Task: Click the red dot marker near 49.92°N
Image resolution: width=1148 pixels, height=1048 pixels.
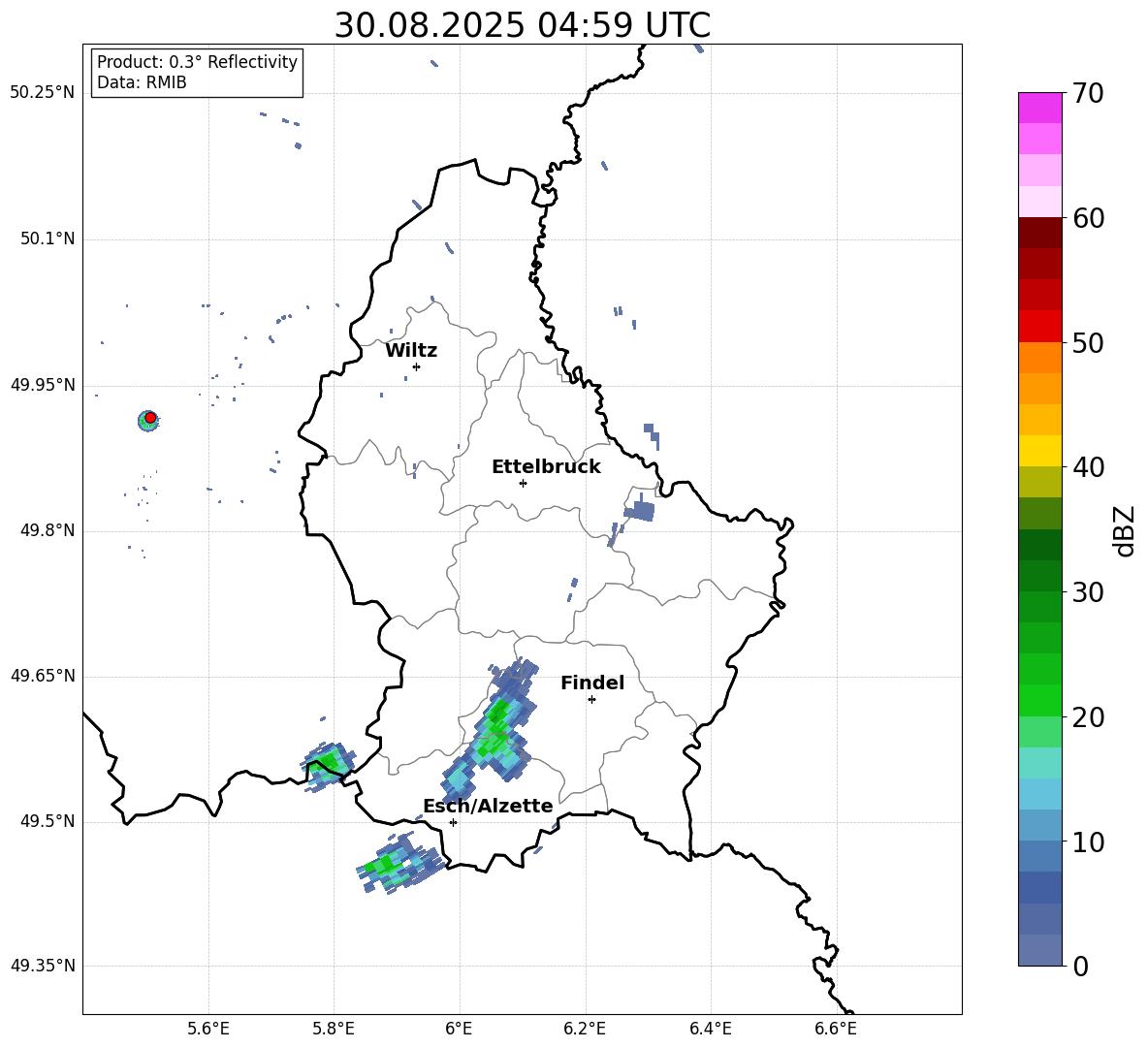Action: click(150, 418)
